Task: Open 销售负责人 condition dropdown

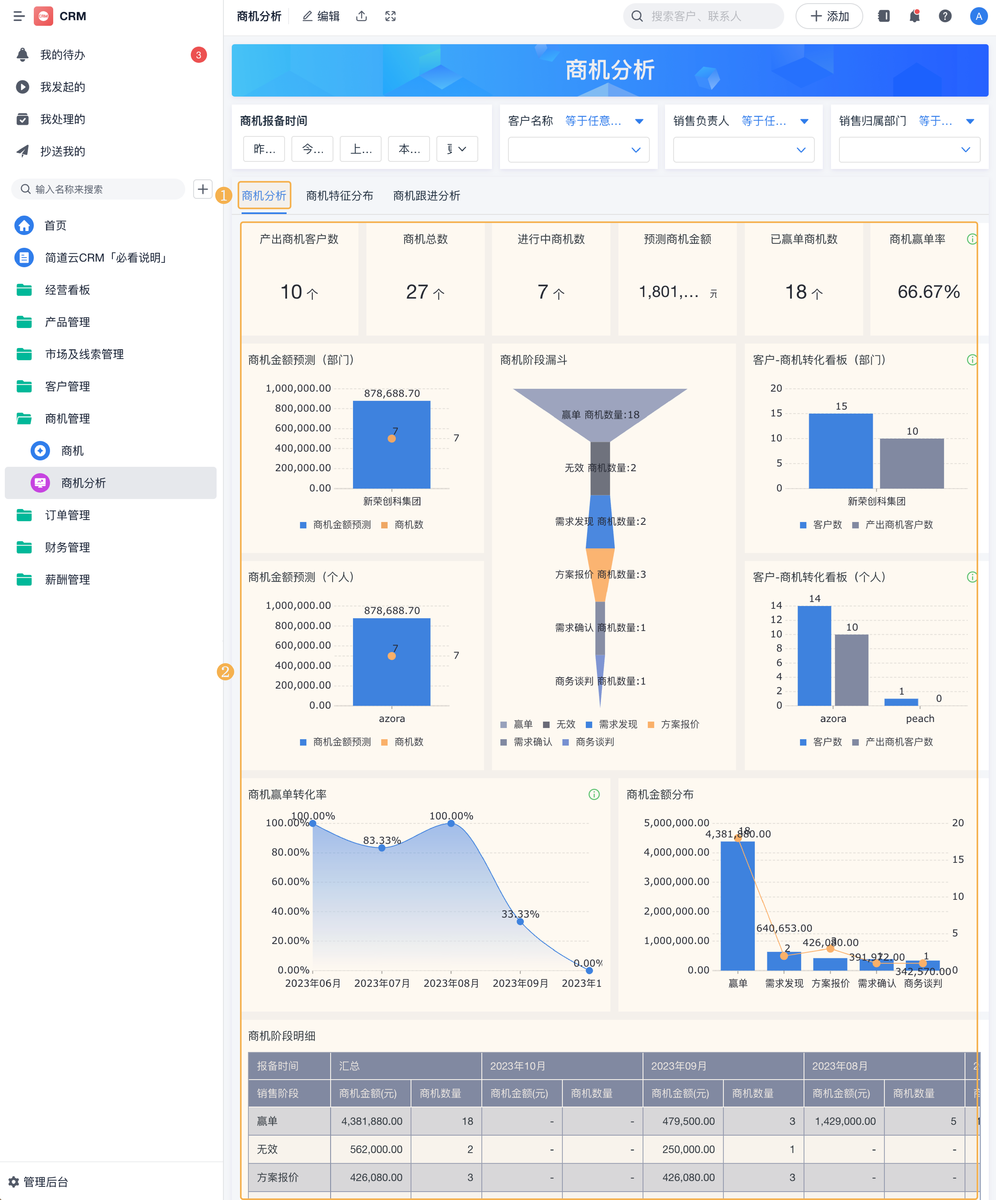Action: tap(776, 121)
